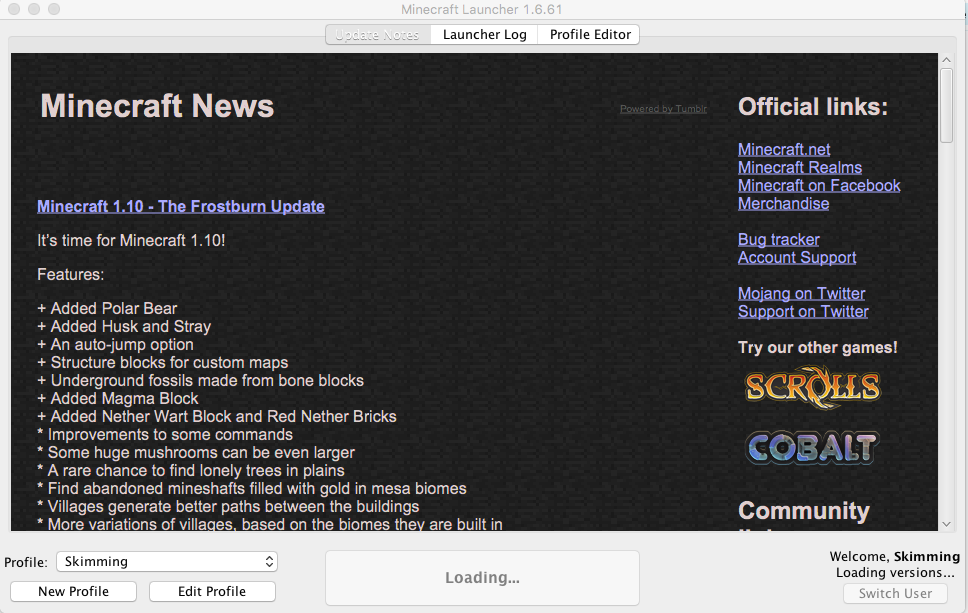The width and height of the screenshot is (968, 613).
Task: Open the Account Support link
Action: 797,257
